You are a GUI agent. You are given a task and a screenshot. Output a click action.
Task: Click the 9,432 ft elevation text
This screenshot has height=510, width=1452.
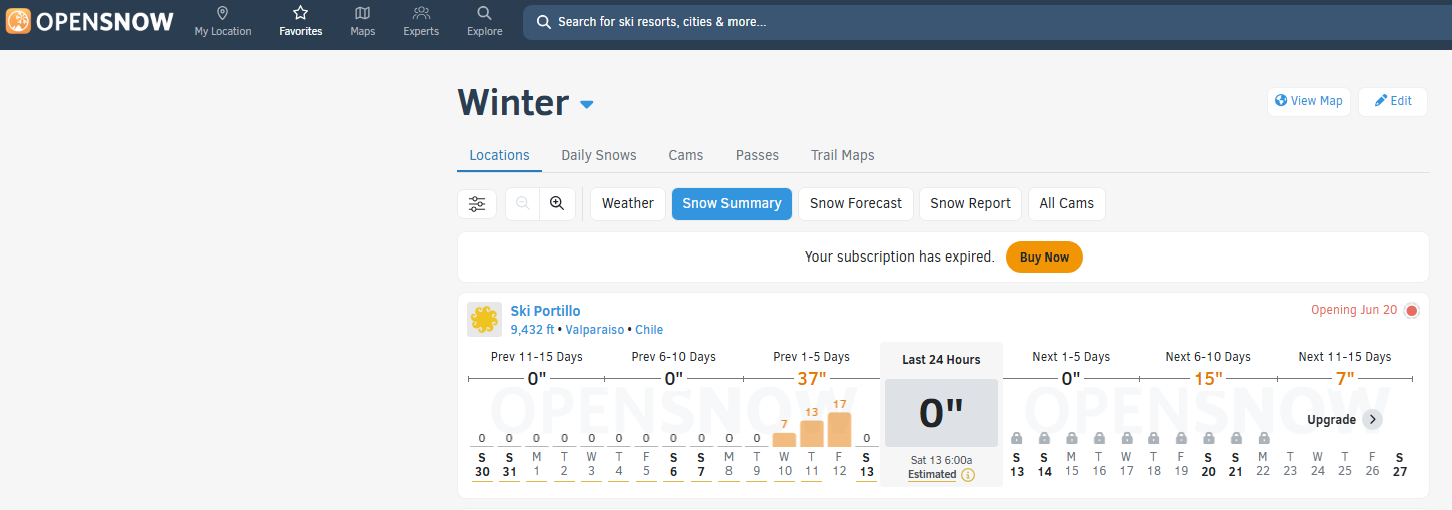pyautogui.click(x=532, y=329)
